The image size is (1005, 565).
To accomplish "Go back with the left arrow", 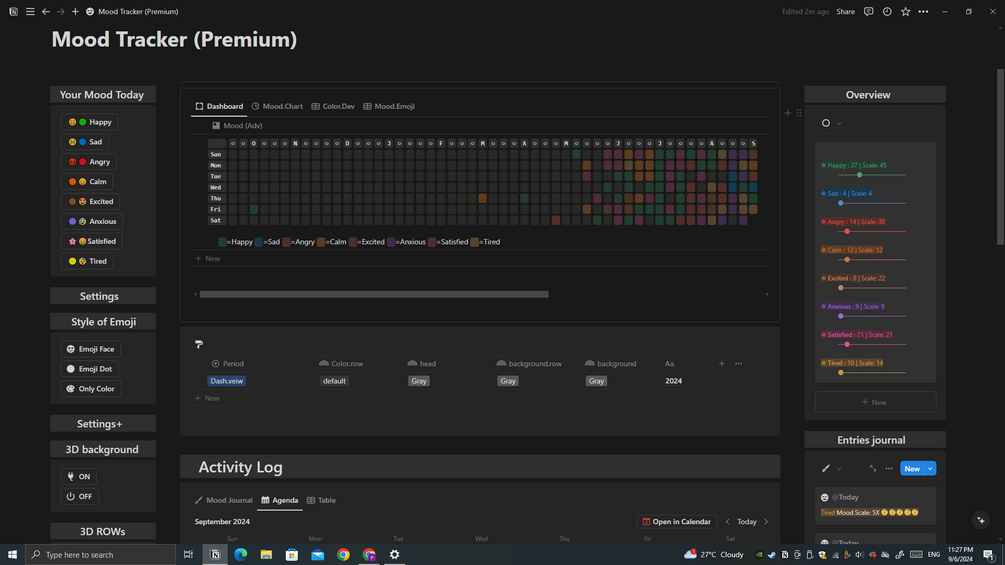I will coord(46,12).
